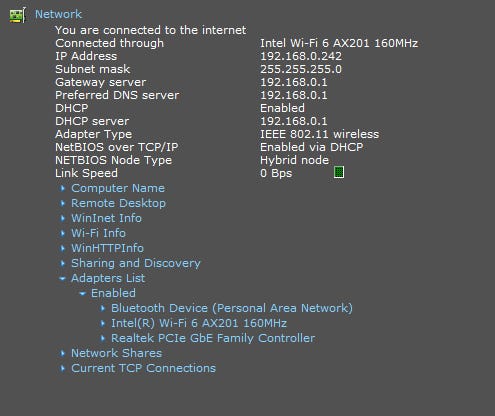Open Sharing and Discovery entry
This screenshot has height=416, width=495.
click(x=136, y=263)
